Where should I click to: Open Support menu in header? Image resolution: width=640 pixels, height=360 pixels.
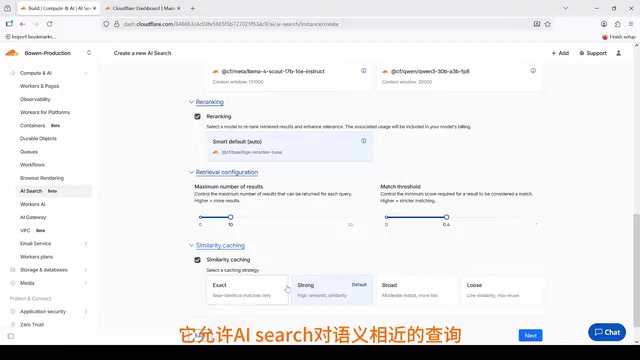click(593, 53)
